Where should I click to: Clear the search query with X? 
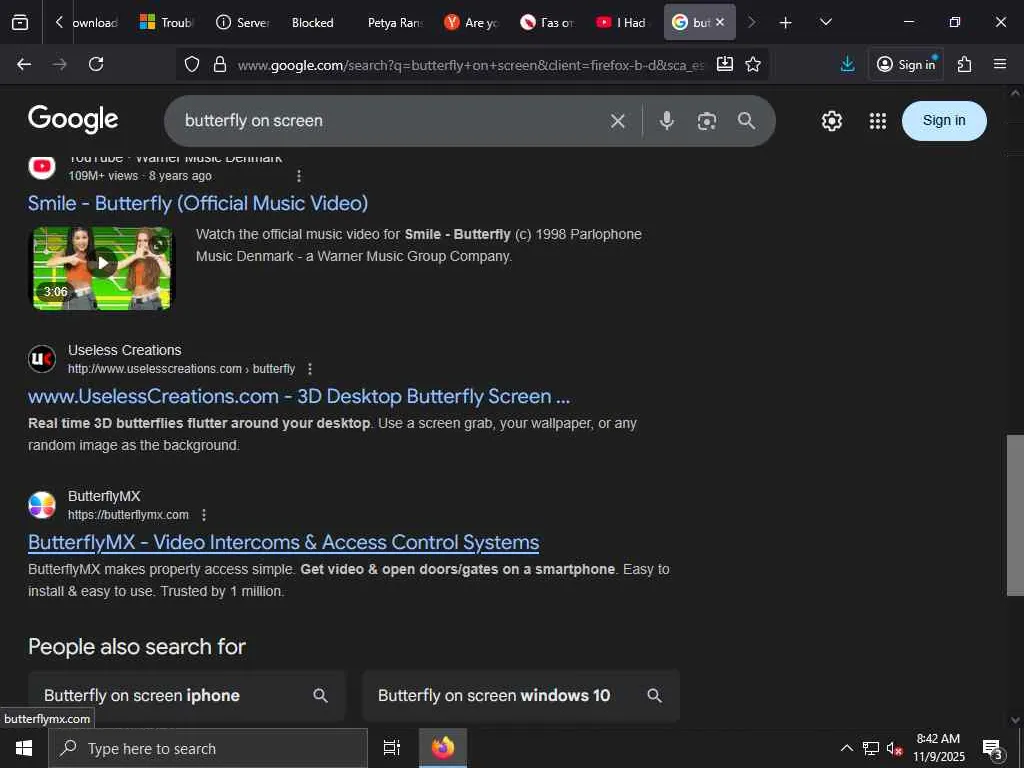point(618,121)
